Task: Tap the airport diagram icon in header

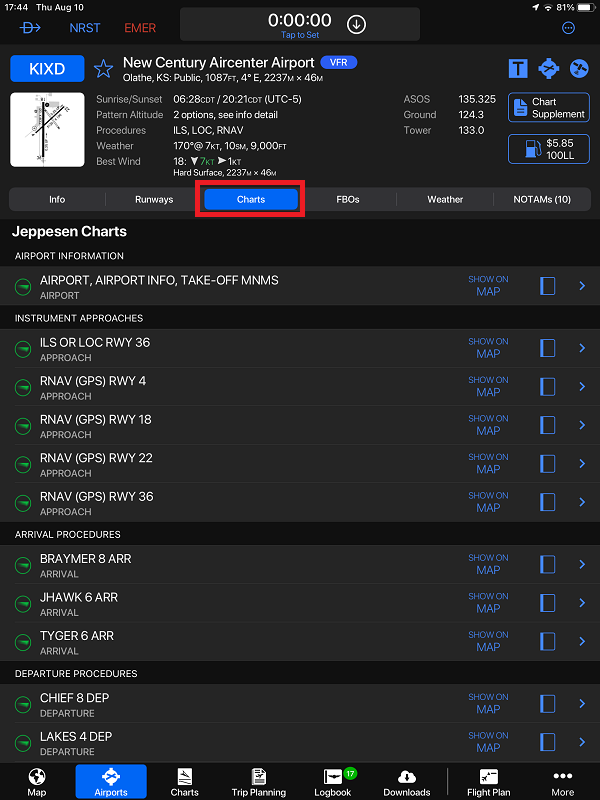Action: 548,68
